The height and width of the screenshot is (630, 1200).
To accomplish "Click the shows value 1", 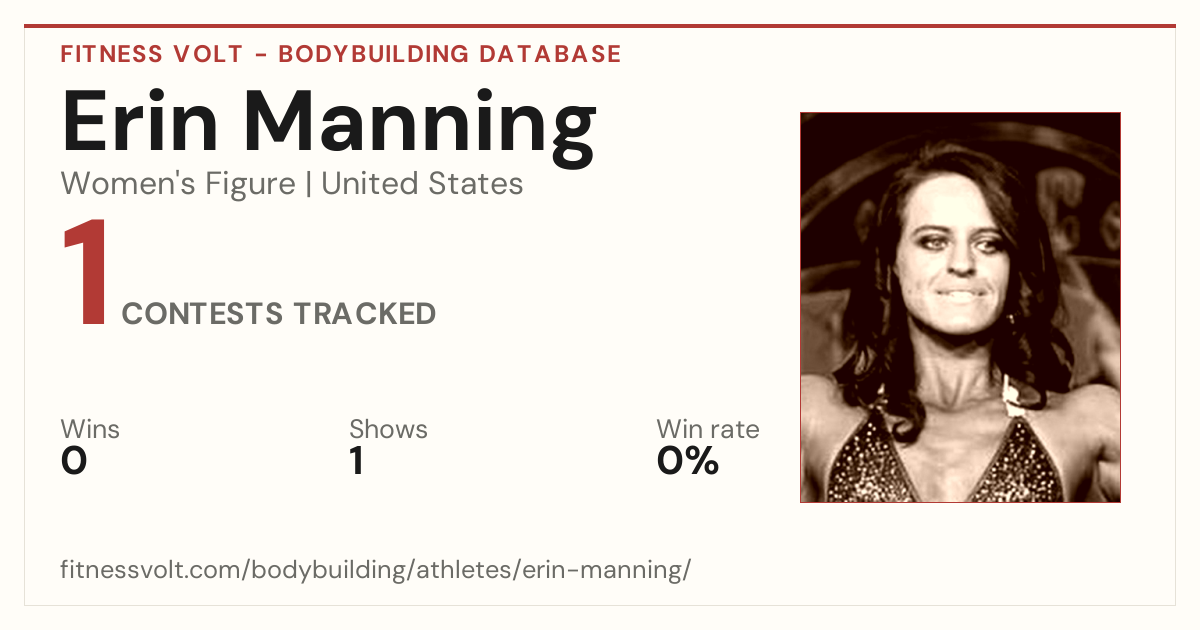I will tap(356, 461).
